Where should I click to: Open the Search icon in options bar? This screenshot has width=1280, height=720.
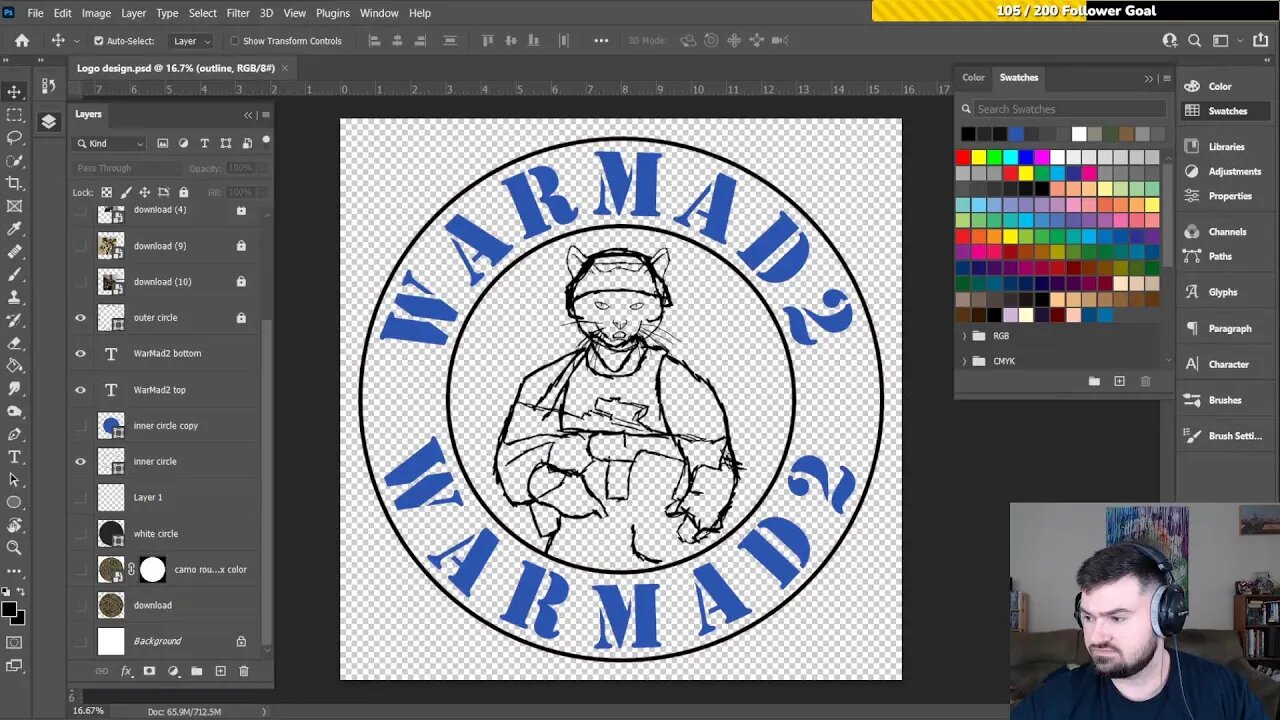[1195, 41]
